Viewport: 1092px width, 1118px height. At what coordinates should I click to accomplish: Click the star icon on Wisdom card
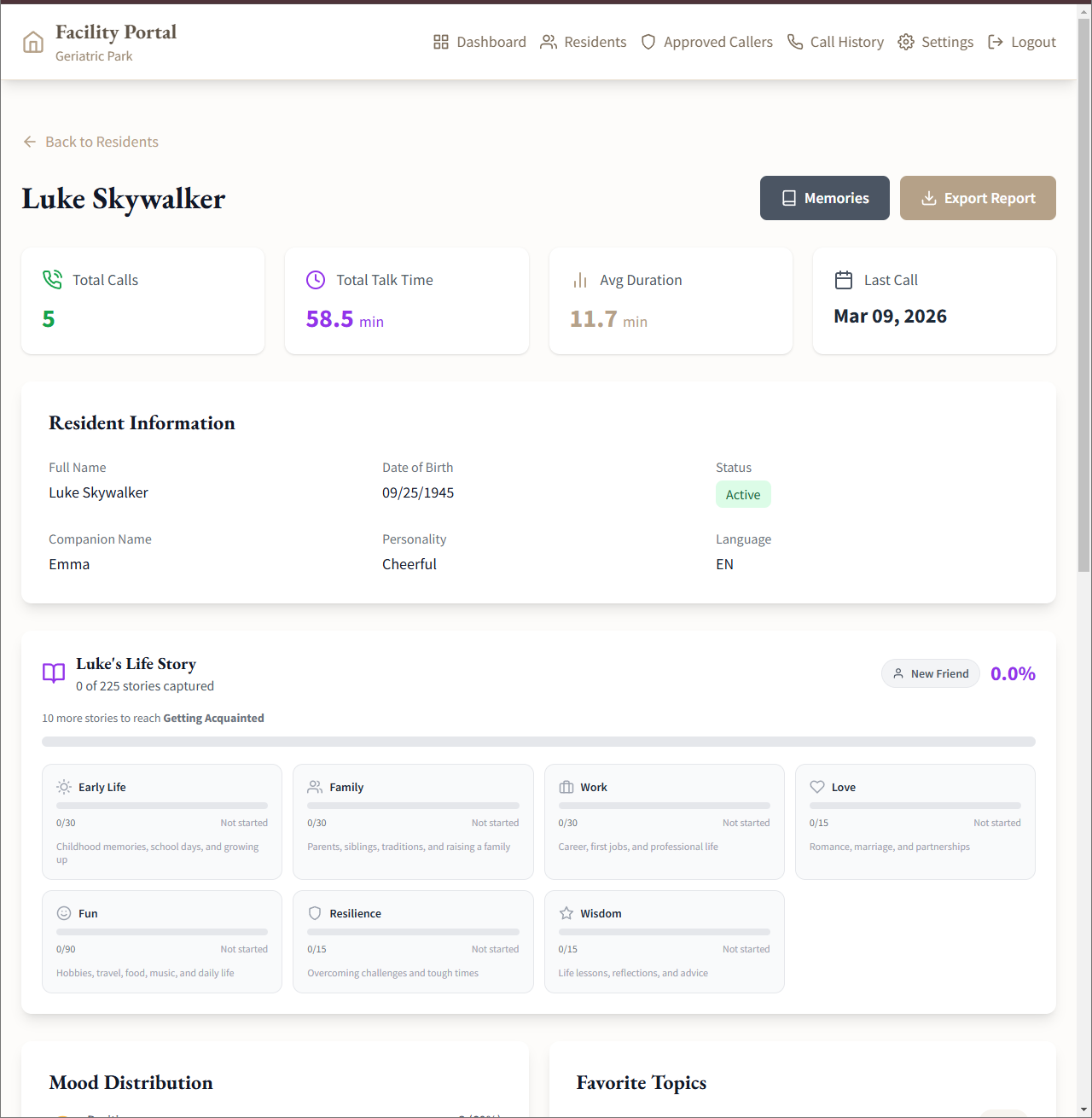coord(566,912)
